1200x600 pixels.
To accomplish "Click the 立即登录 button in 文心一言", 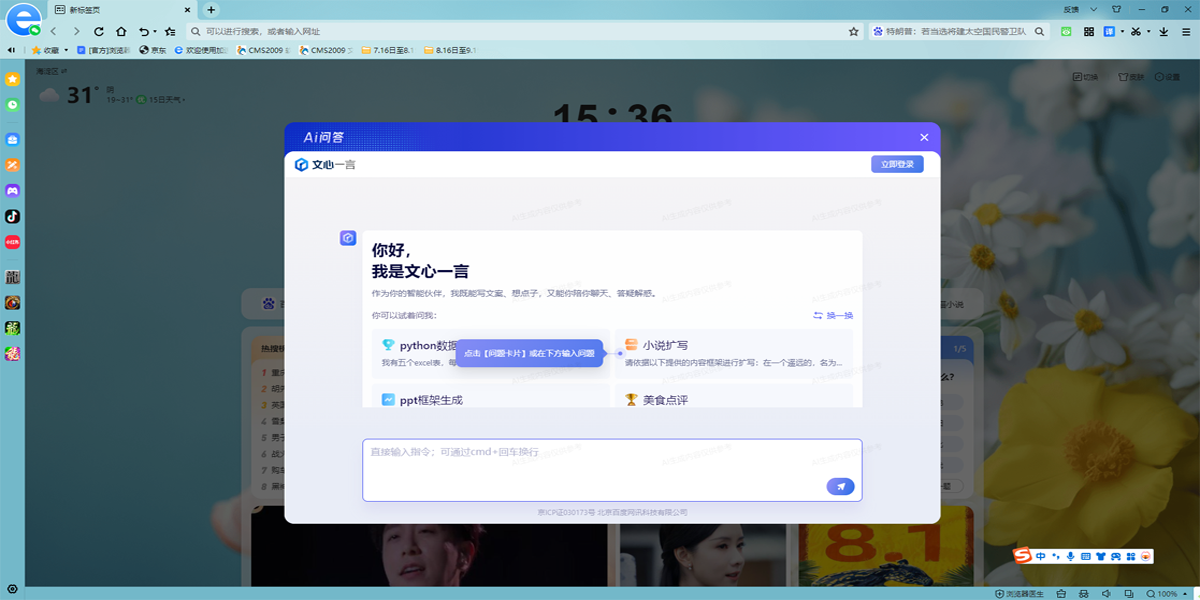I will click(897, 163).
